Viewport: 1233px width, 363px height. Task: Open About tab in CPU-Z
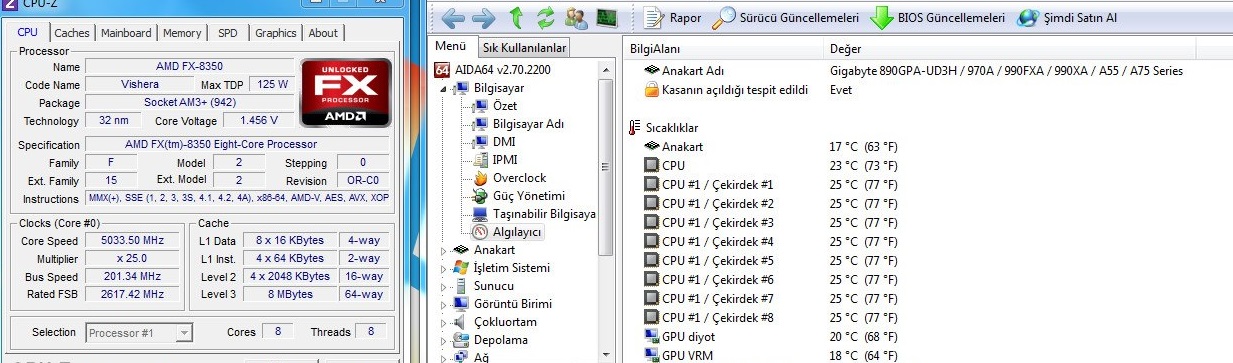point(323,33)
